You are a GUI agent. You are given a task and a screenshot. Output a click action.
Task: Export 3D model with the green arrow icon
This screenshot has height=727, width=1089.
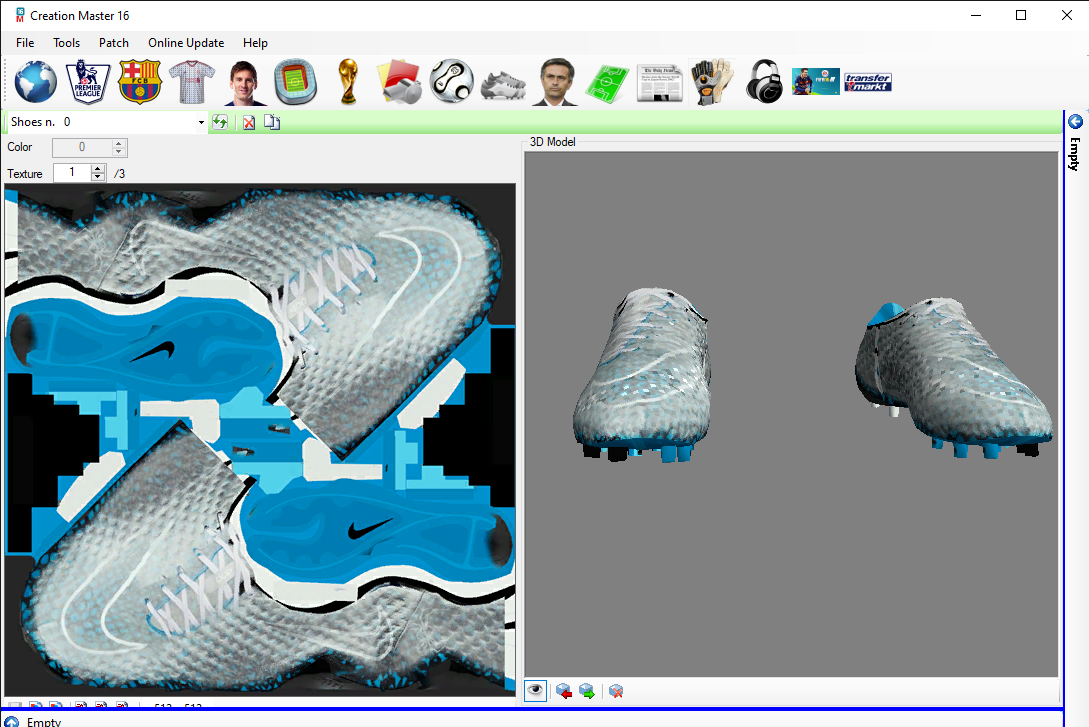click(x=587, y=692)
